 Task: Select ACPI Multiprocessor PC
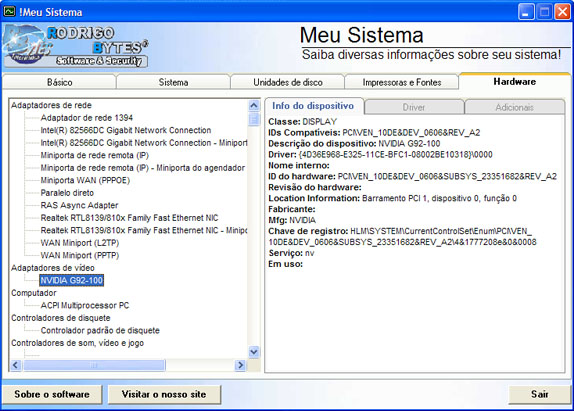tap(85, 305)
